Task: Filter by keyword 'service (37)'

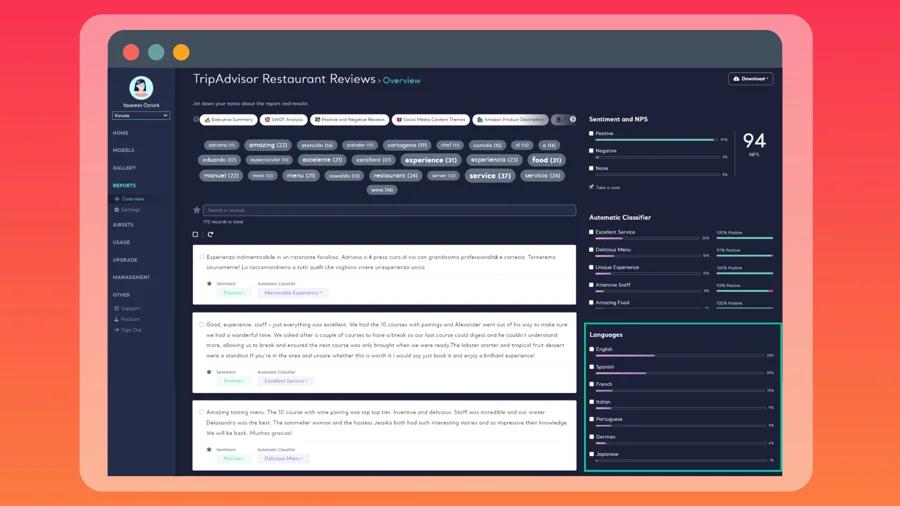Action: coord(490,176)
